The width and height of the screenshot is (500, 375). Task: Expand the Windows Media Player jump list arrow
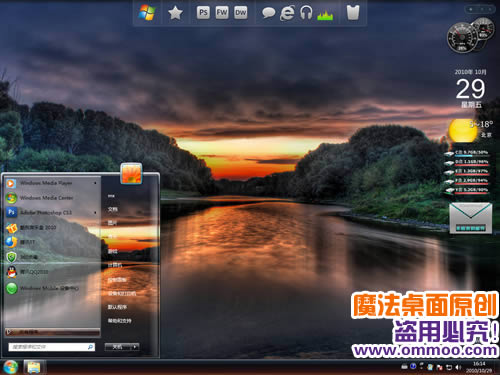tap(95, 183)
